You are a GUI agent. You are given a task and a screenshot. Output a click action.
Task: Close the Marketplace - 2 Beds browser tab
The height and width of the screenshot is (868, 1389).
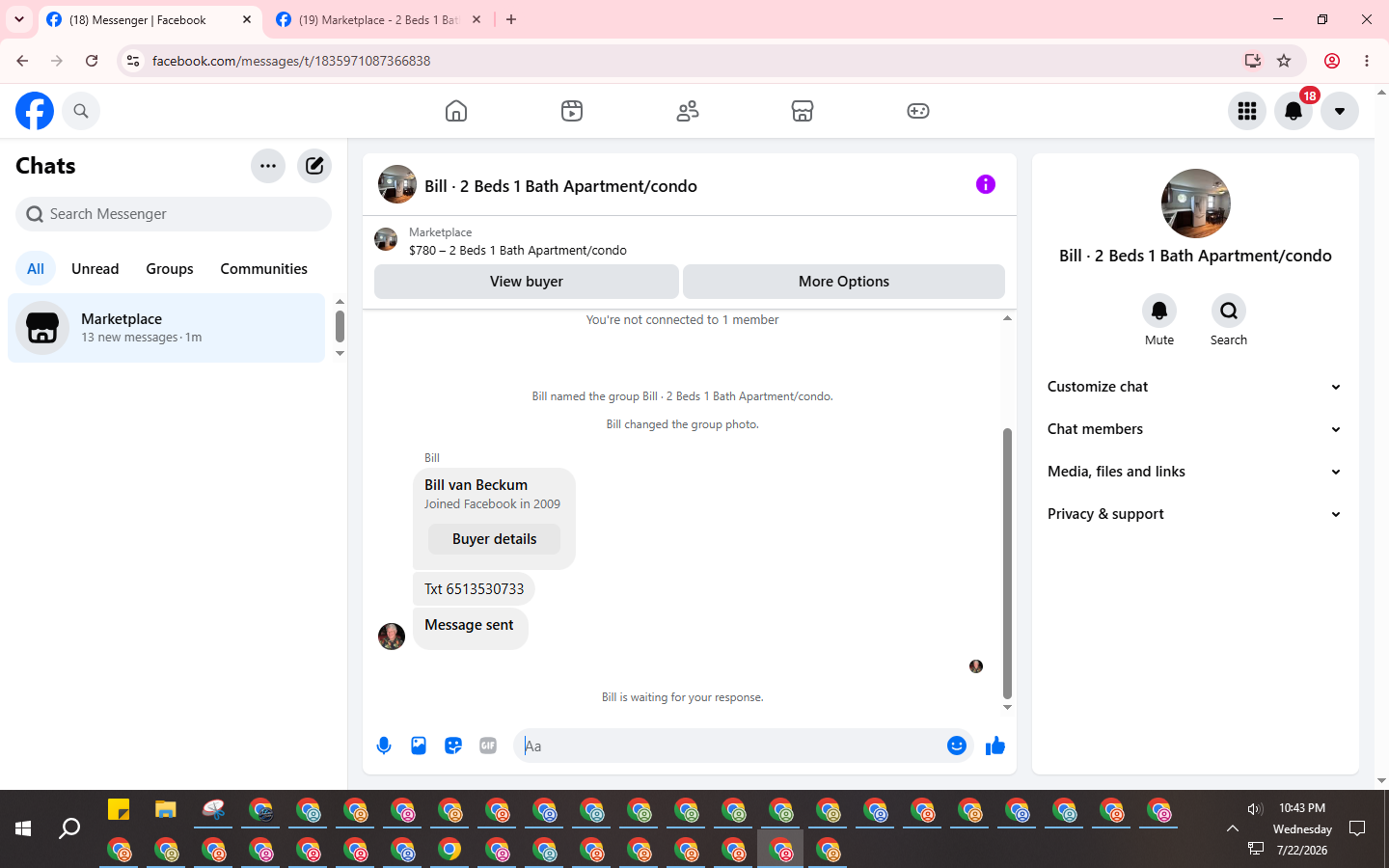coord(477,19)
